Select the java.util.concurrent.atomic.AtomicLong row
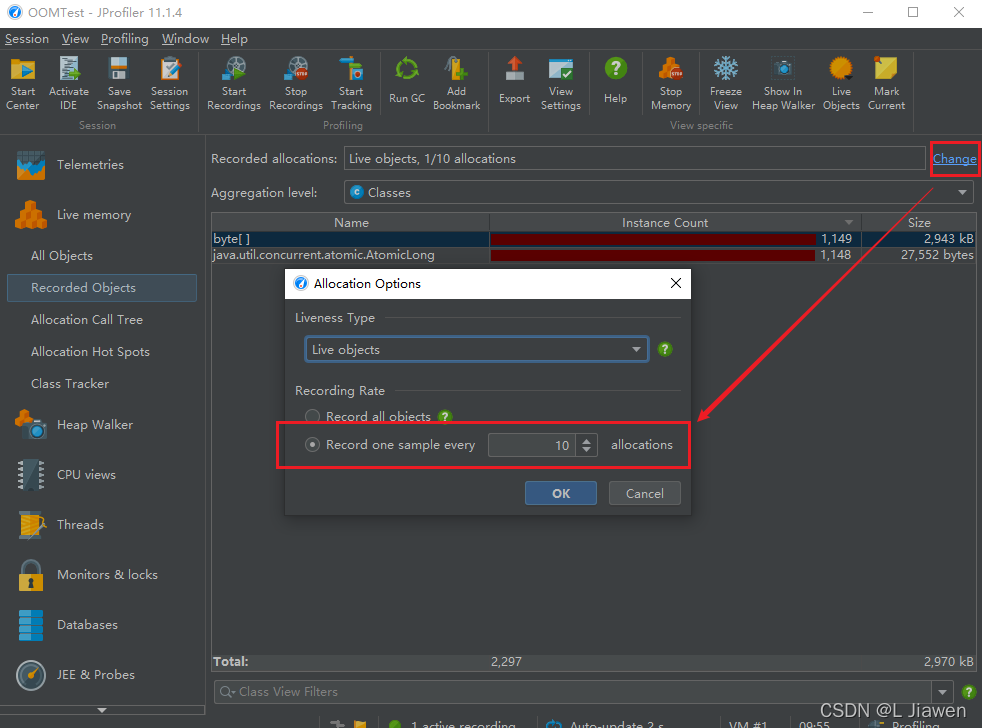This screenshot has height=728, width=982. pos(594,255)
